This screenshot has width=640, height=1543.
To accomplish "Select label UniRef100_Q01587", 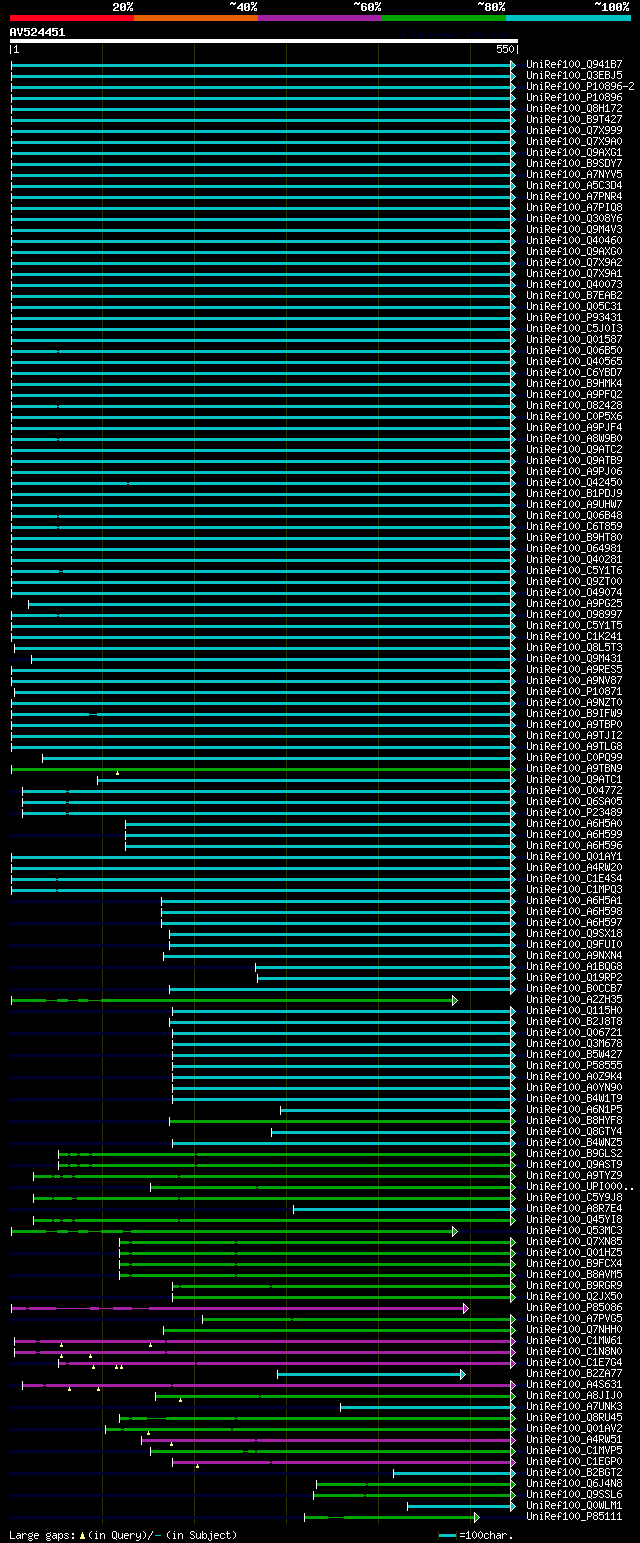I will (574, 339).
